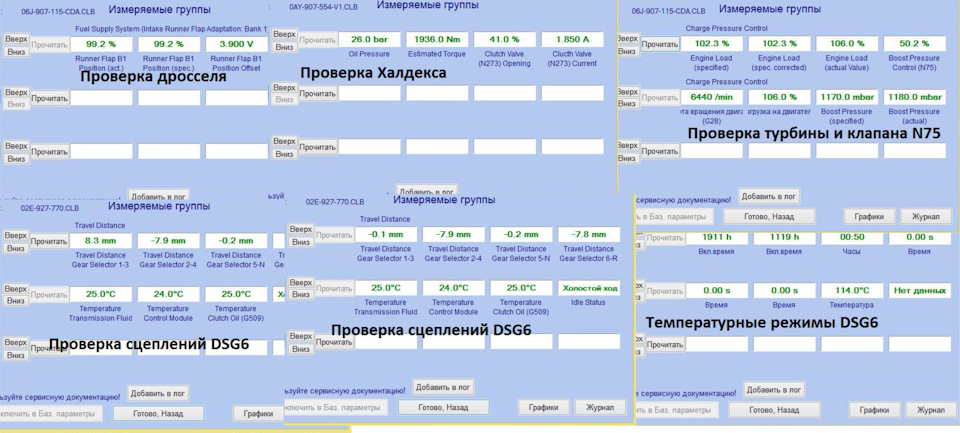The width and height of the screenshot is (960, 433).
Task: Select the 106.0 % Engine Load actual Value field
Action: 847,44
